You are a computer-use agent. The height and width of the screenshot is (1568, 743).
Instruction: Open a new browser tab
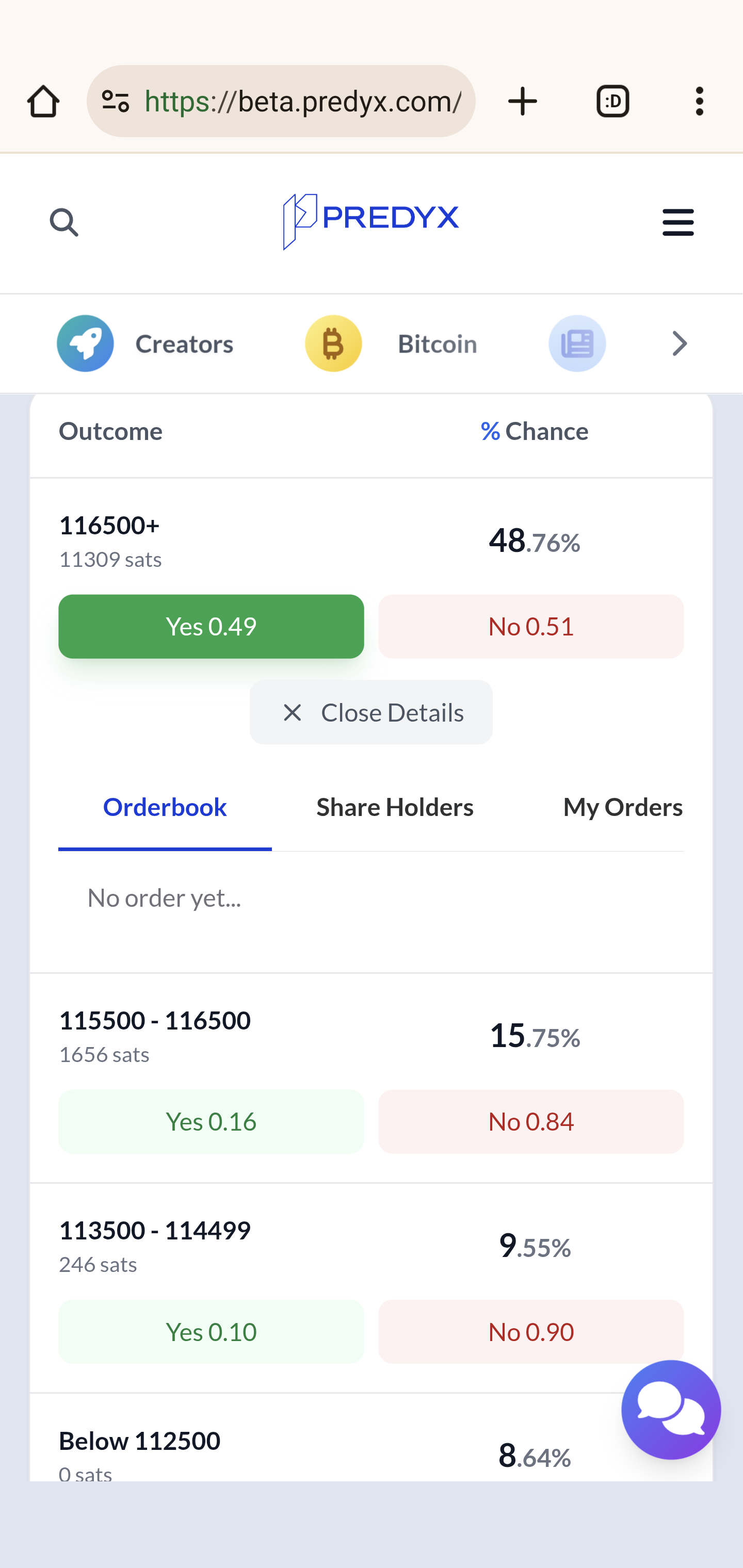click(523, 101)
